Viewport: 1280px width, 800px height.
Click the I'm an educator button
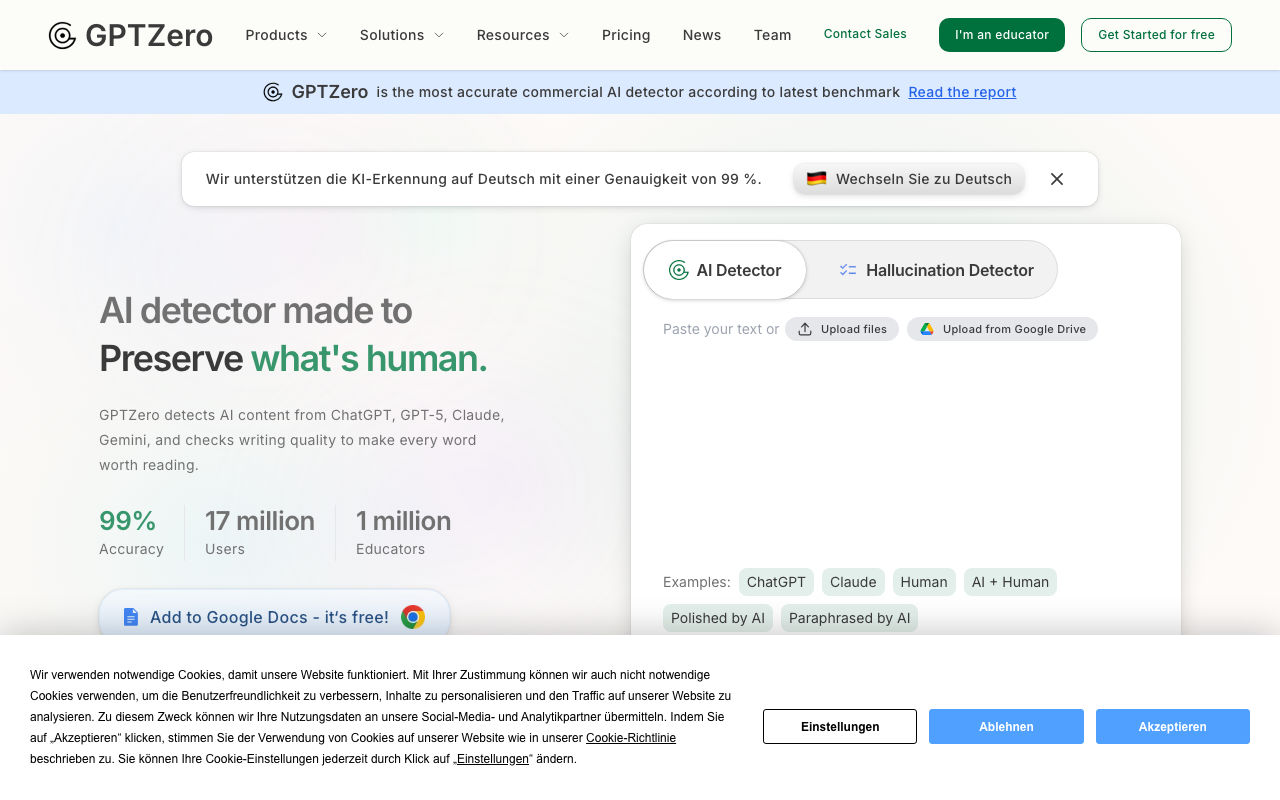pyautogui.click(x=1002, y=35)
